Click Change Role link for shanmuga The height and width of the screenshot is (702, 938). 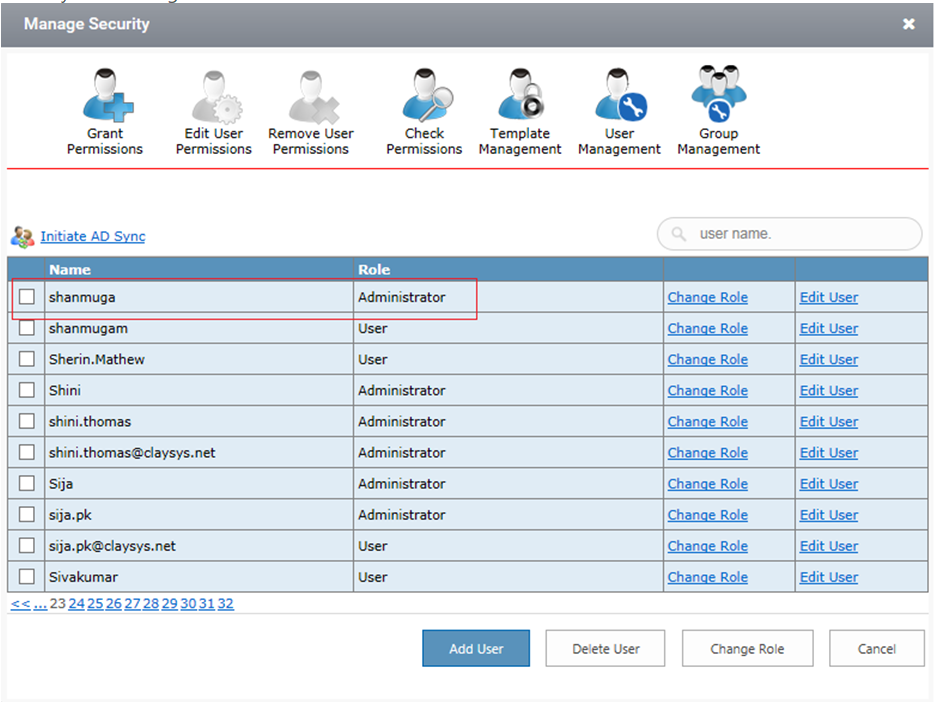tap(708, 297)
